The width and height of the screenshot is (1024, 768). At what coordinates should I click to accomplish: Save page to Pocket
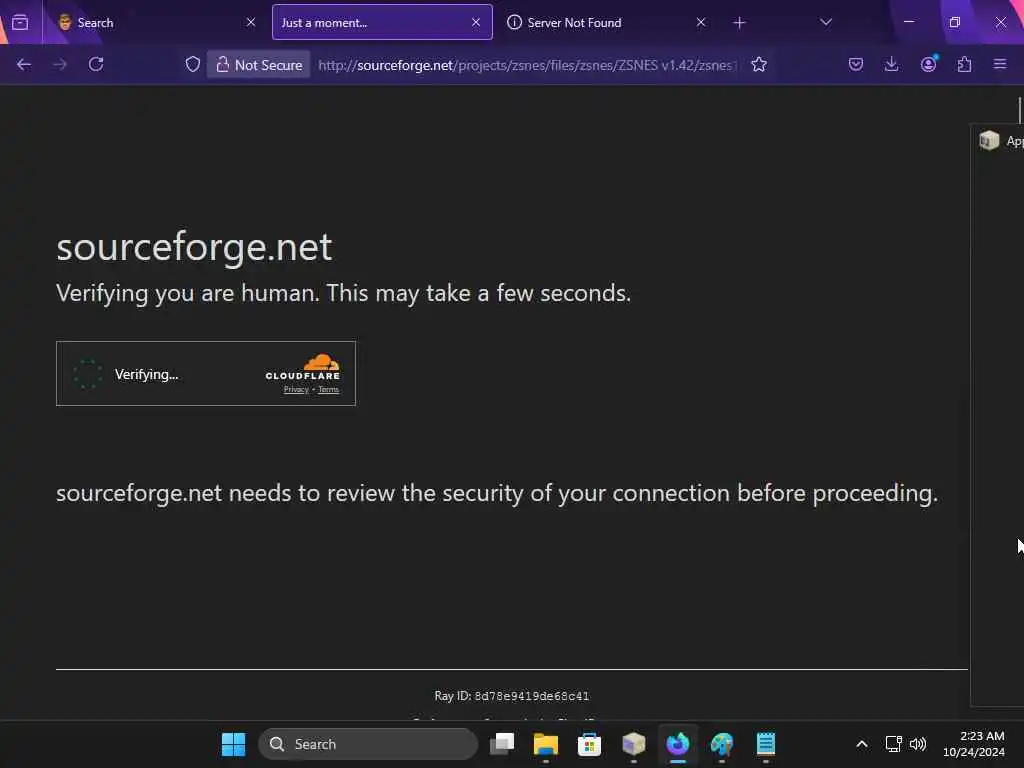click(x=856, y=64)
